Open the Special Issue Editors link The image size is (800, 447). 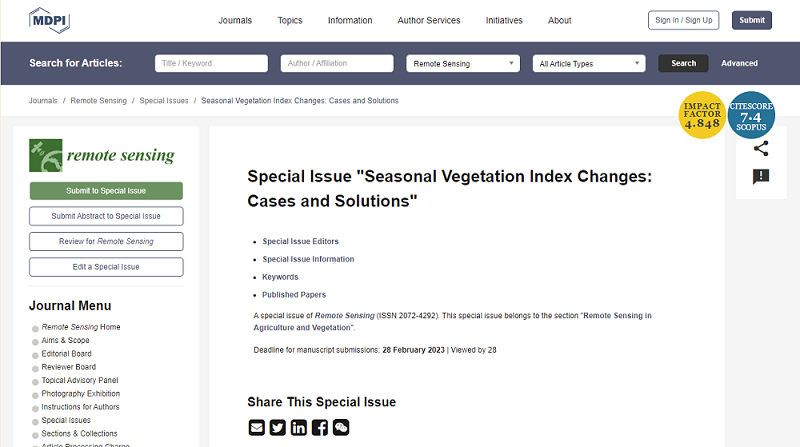(300, 241)
